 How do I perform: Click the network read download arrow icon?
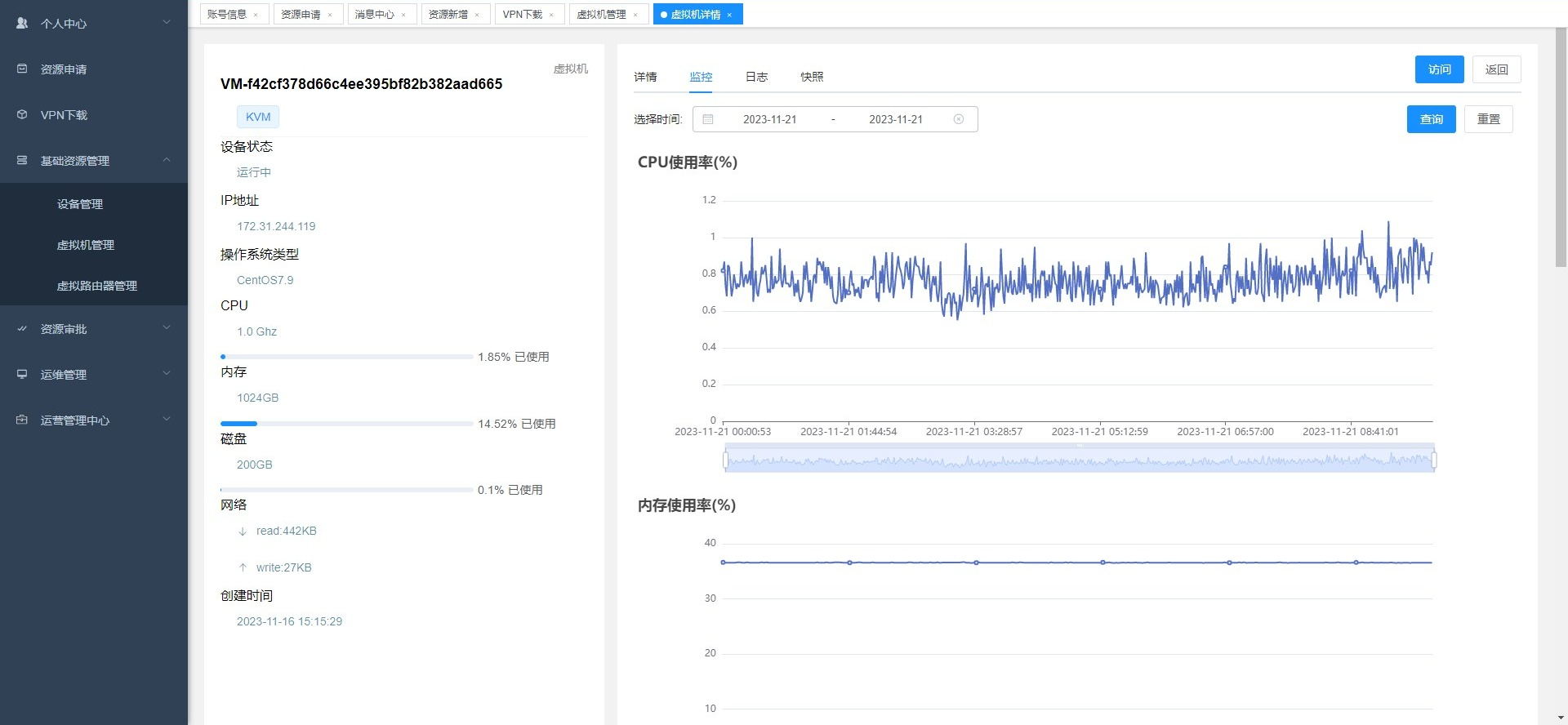coord(243,531)
